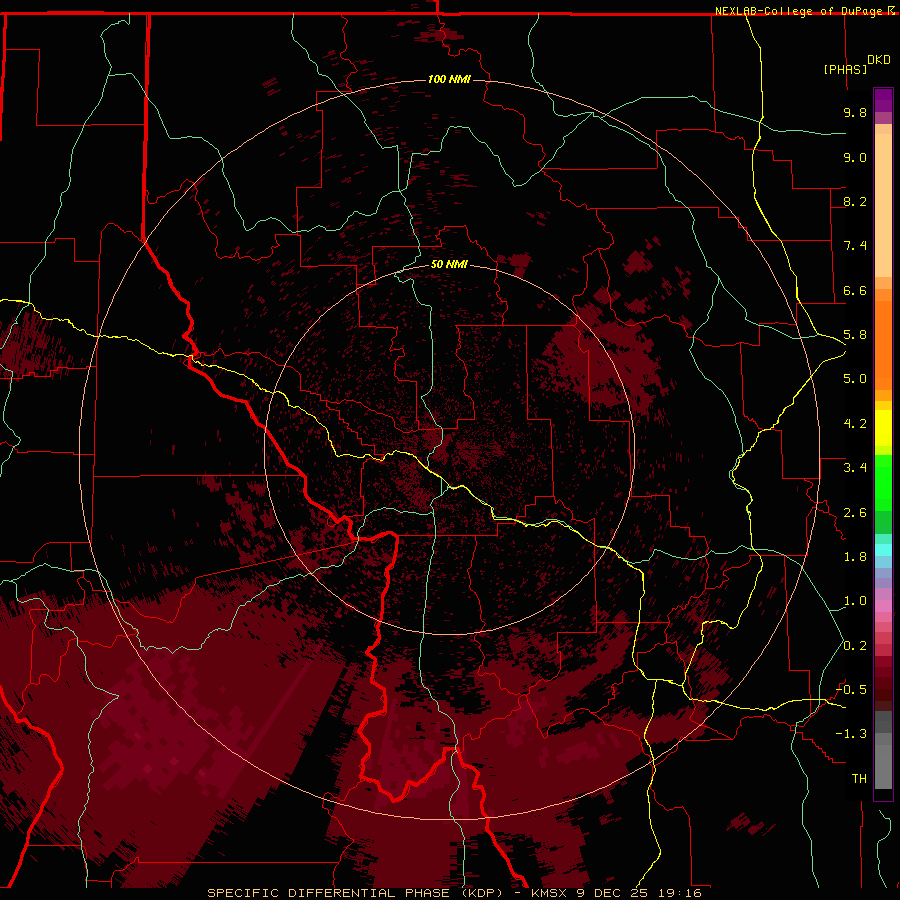Click the 9.8 scale value
Image resolution: width=900 pixels, height=900 pixels.
855,112
